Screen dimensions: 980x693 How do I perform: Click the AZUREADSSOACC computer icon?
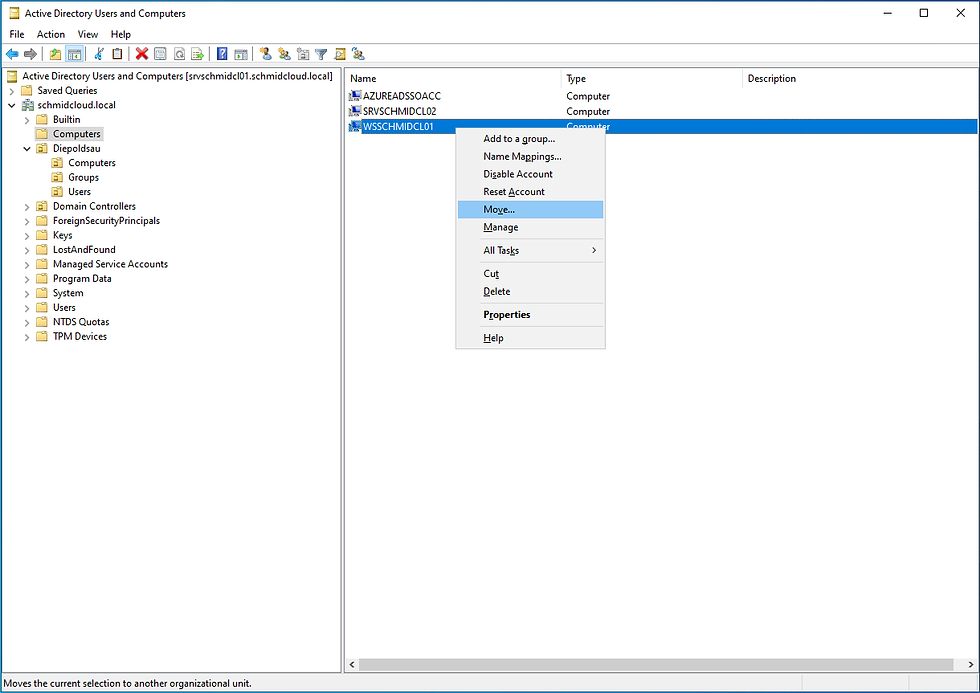(355, 96)
